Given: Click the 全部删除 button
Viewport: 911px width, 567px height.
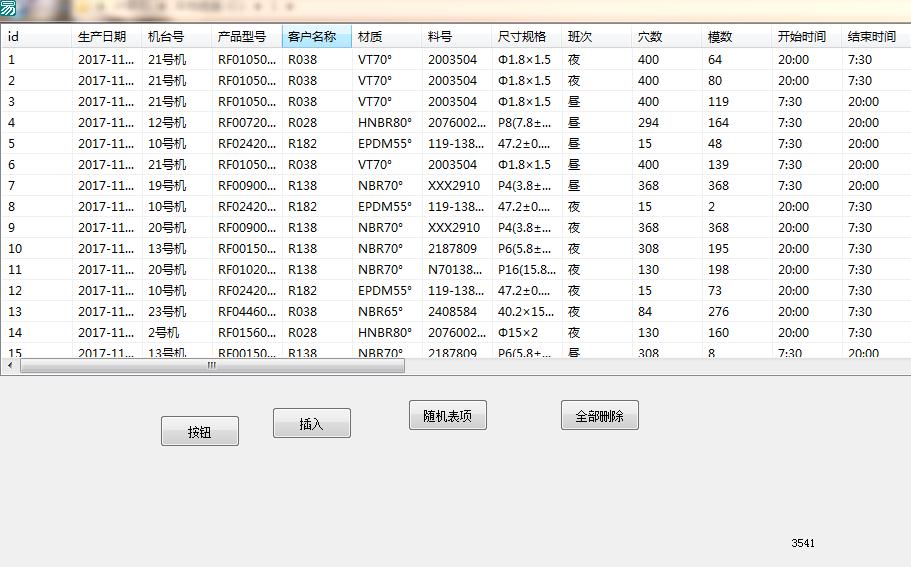Looking at the screenshot, I should pos(600,415).
